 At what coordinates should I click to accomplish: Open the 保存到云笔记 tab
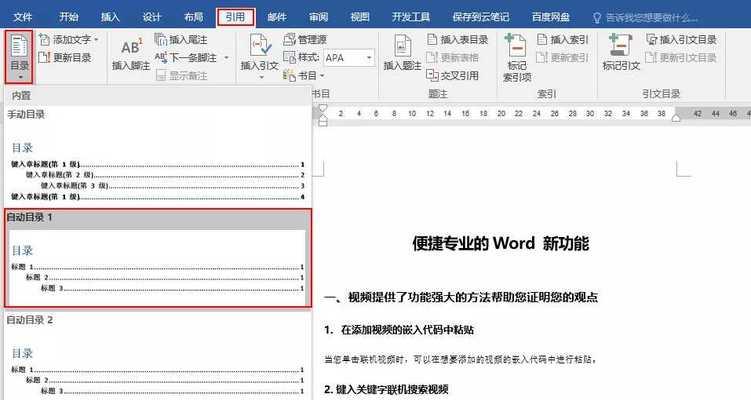tap(481, 17)
